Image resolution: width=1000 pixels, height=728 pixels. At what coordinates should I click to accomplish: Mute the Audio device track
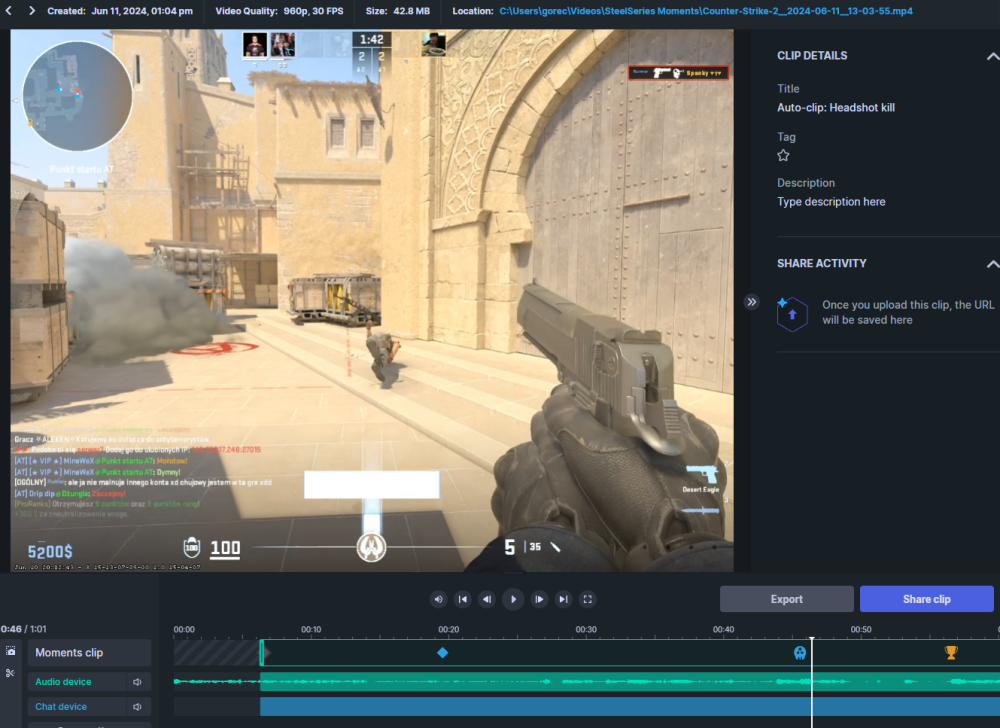click(x=137, y=682)
